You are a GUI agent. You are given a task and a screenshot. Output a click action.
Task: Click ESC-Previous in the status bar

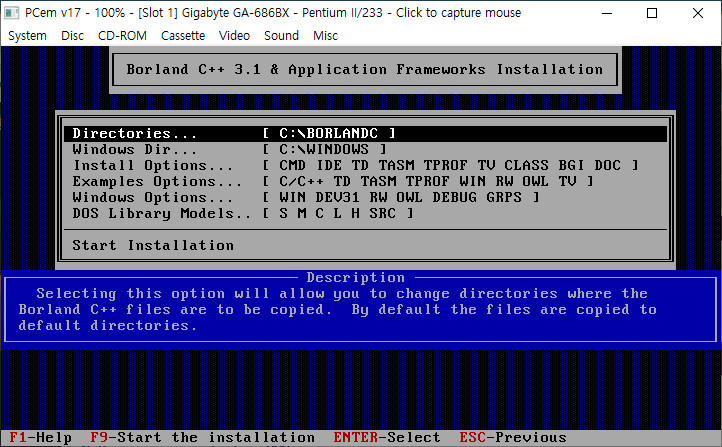(x=512, y=437)
